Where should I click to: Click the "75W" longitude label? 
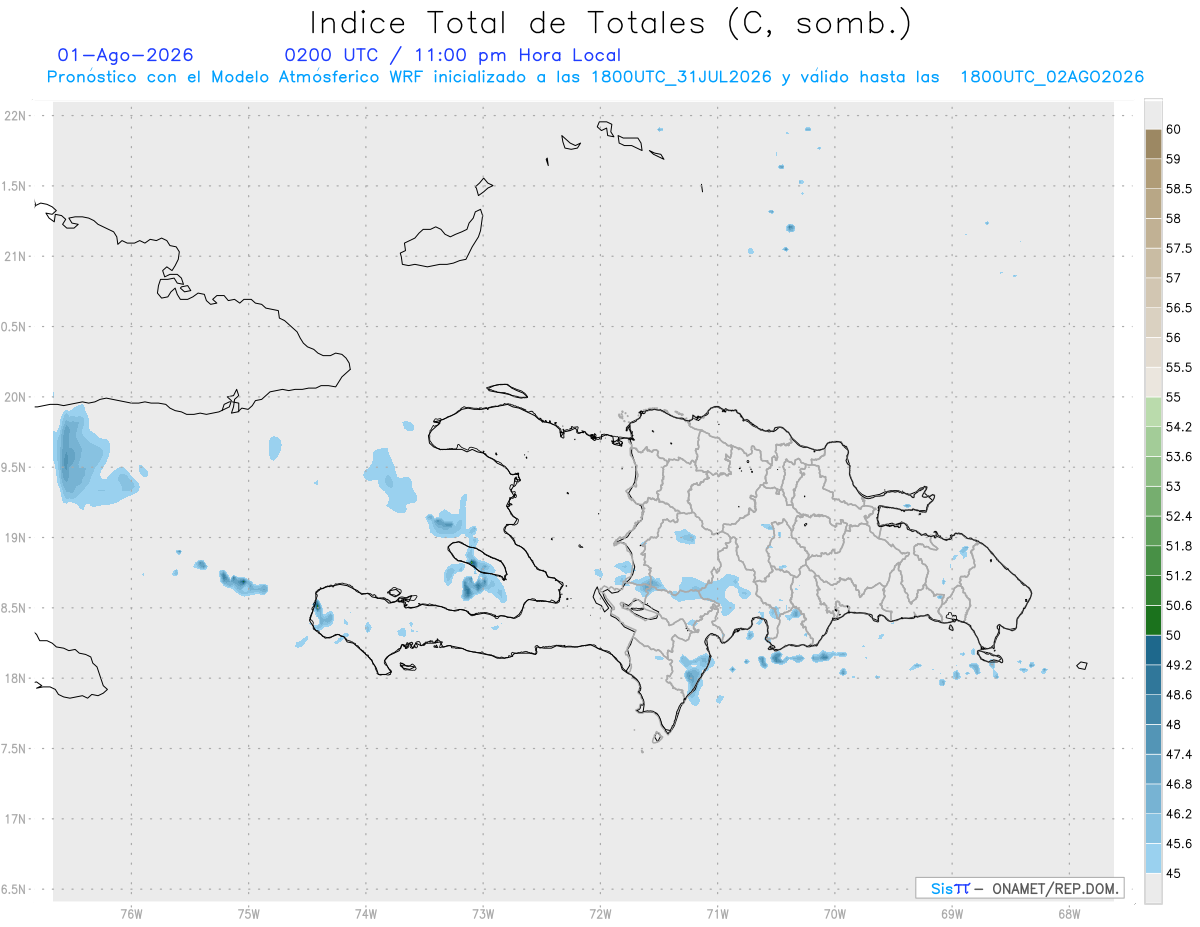point(248,913)
